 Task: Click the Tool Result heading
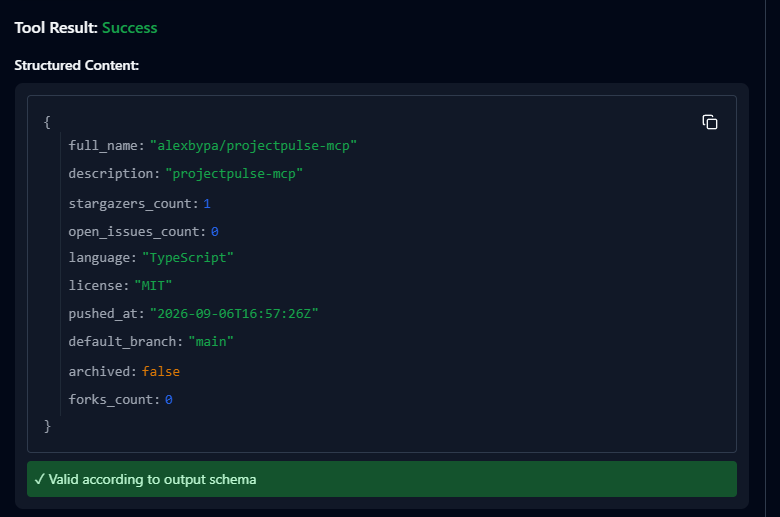[x=56, y=28]
